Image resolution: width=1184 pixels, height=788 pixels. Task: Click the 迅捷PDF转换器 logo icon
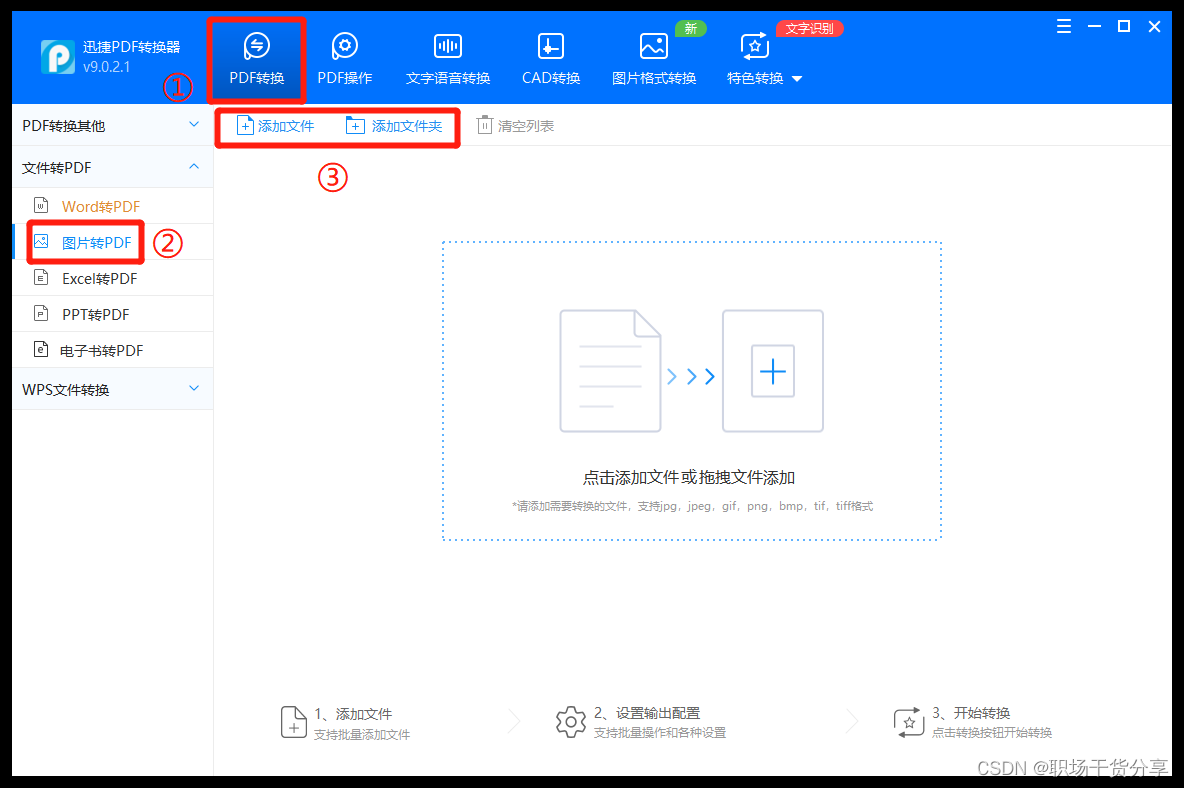pyautogui.click(x=57, y=57)
